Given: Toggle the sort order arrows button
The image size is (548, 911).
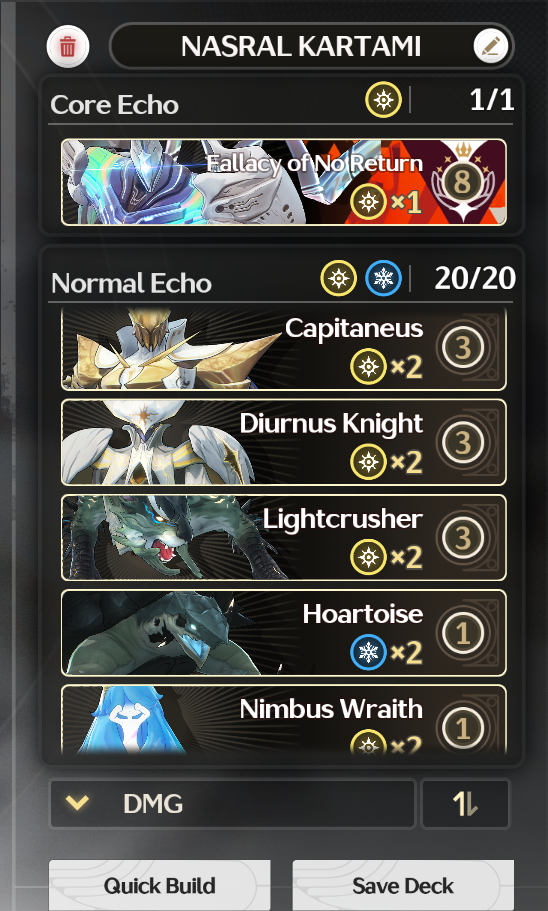Looking at the screenshot, I should (x=465, y=804).
